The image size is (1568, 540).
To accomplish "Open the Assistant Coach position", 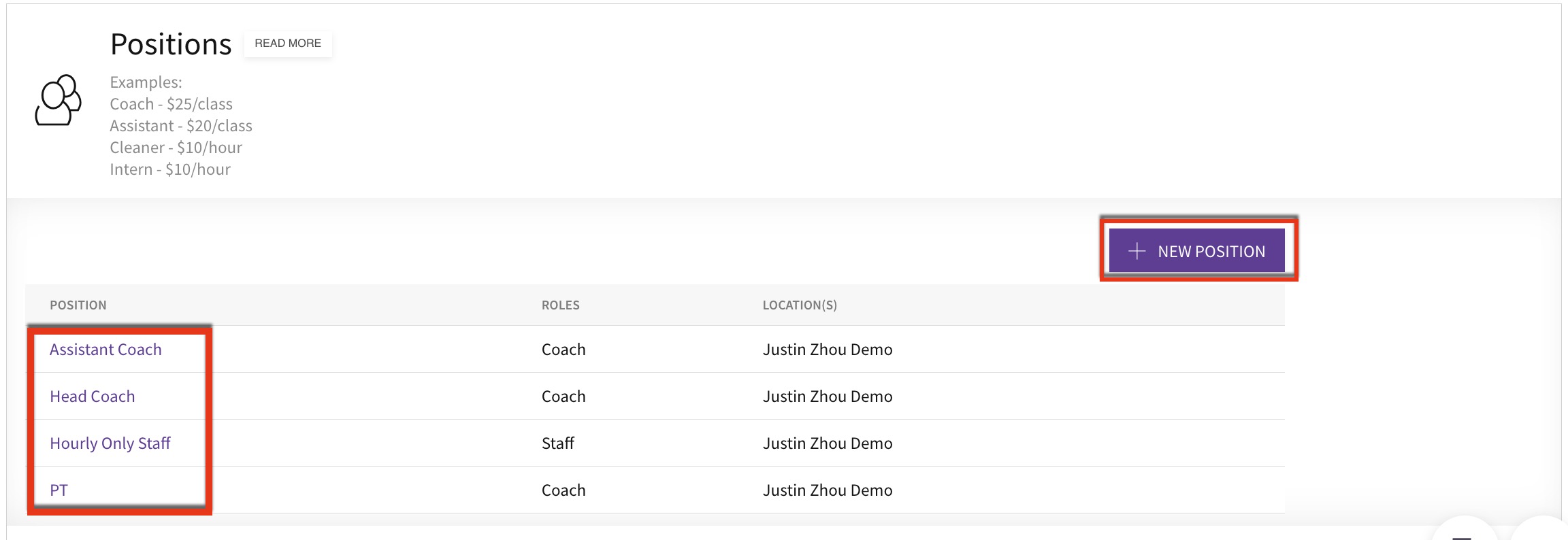I will (105, 350).
